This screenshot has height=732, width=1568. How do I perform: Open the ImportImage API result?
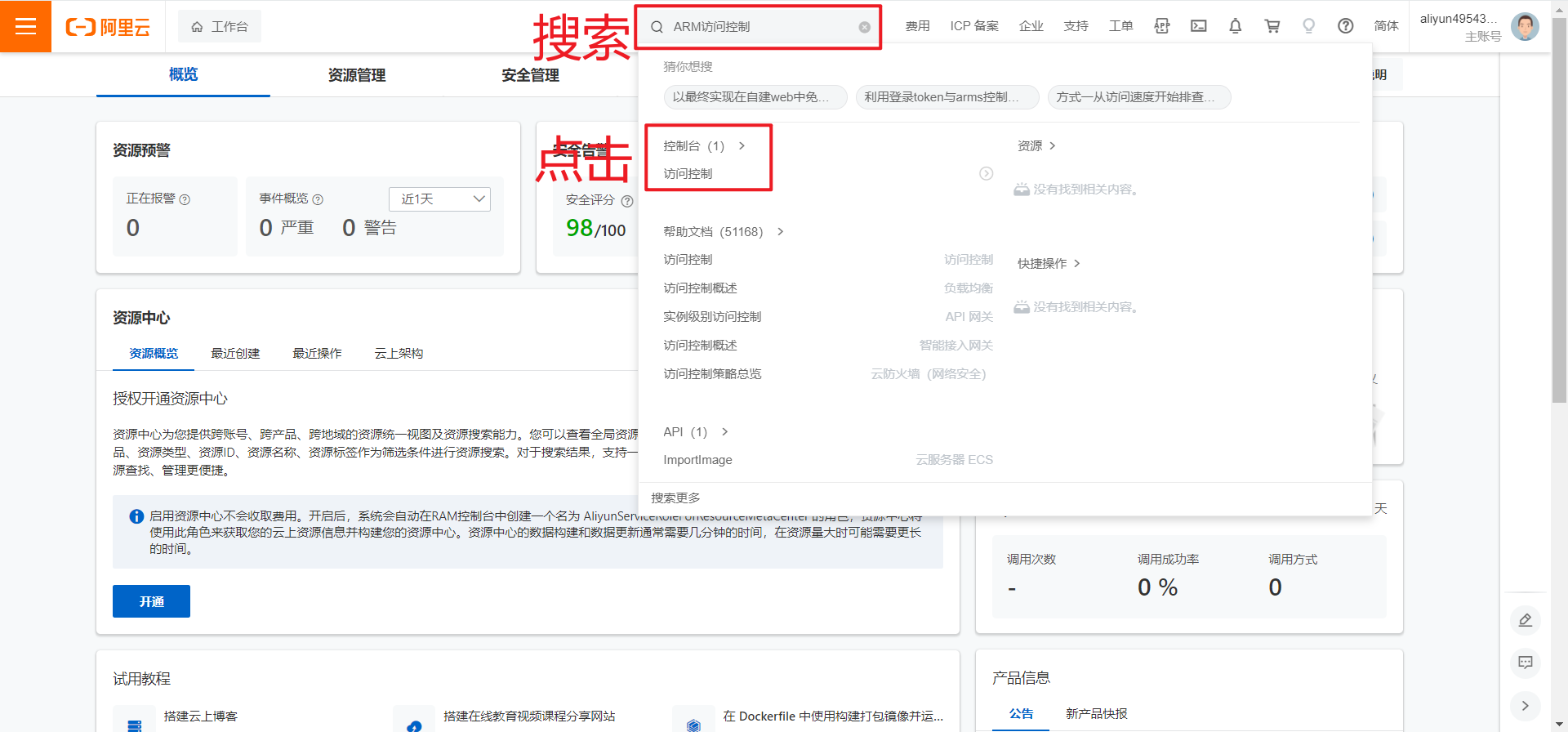pos(697,460)
